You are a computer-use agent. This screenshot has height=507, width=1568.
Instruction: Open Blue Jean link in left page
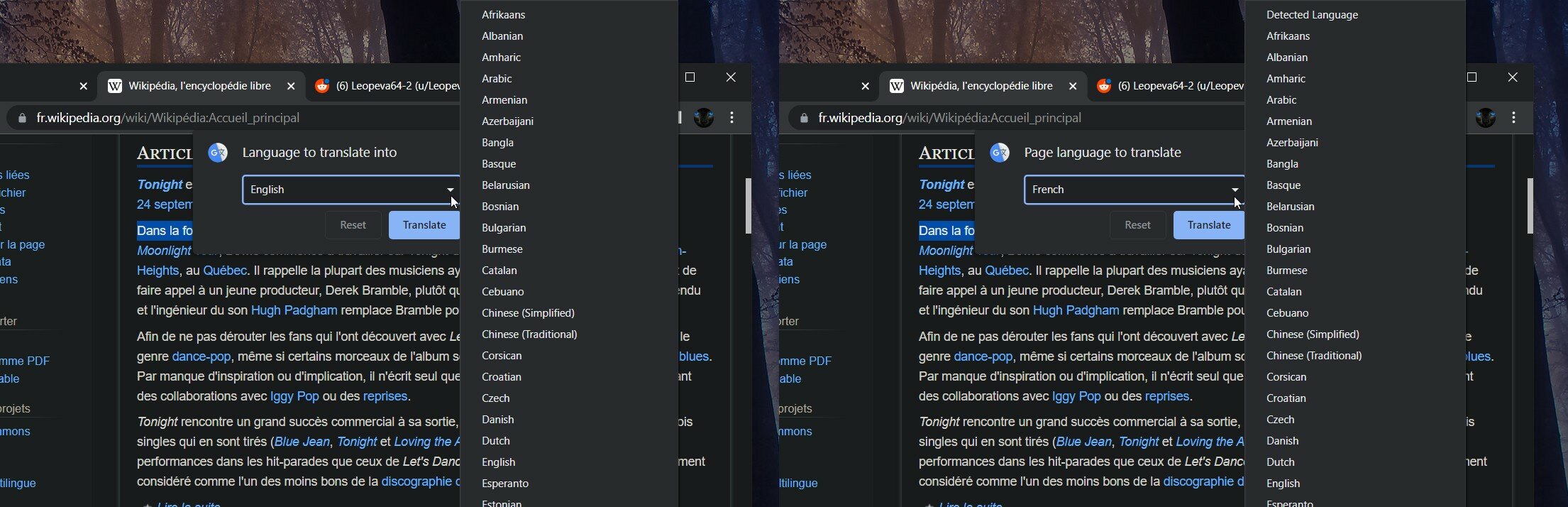pyautogui.click(x=302, y=442)
